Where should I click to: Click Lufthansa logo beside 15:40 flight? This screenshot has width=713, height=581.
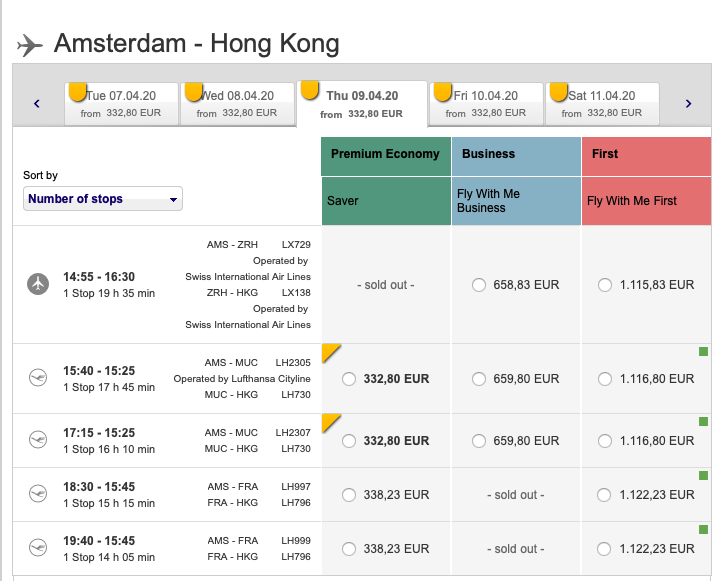pos(38,379)
